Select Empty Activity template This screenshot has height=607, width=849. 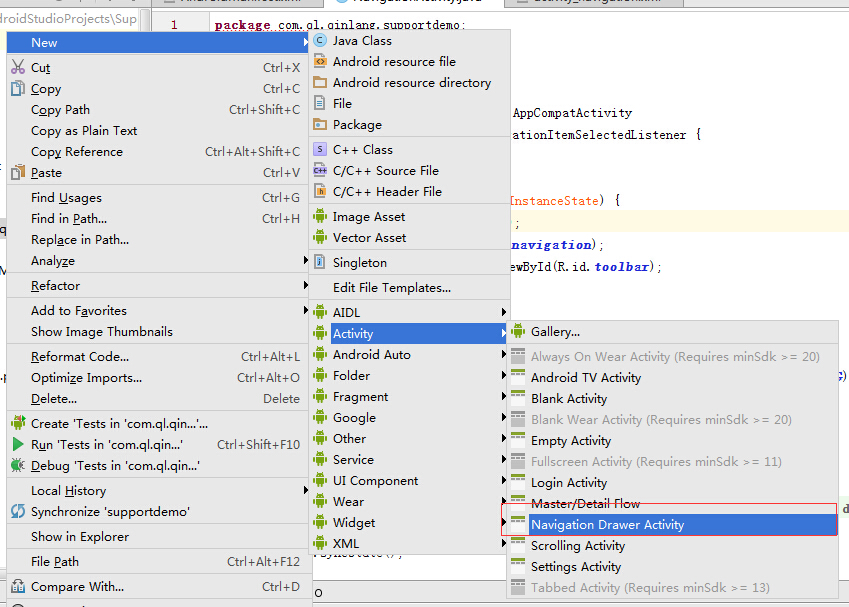coord(672,440)
